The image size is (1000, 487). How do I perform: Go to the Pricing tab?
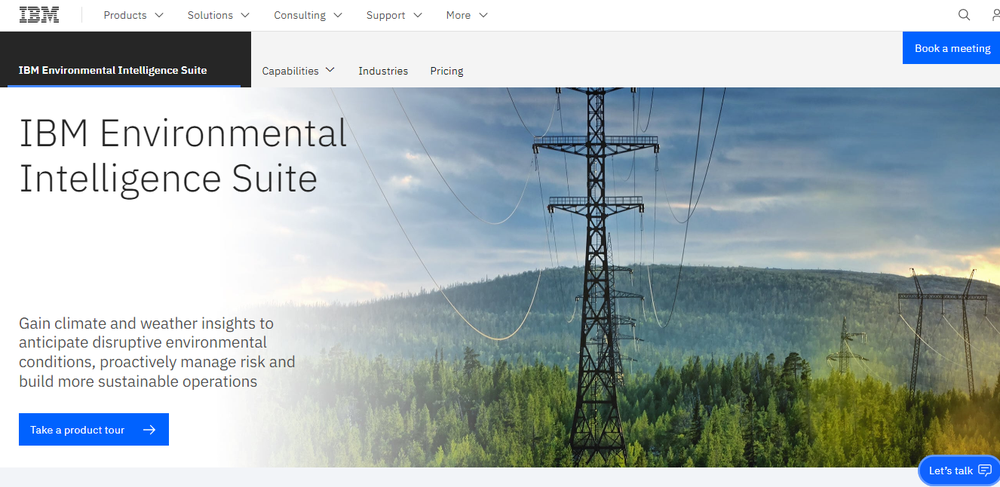click(x=446, y=71)
